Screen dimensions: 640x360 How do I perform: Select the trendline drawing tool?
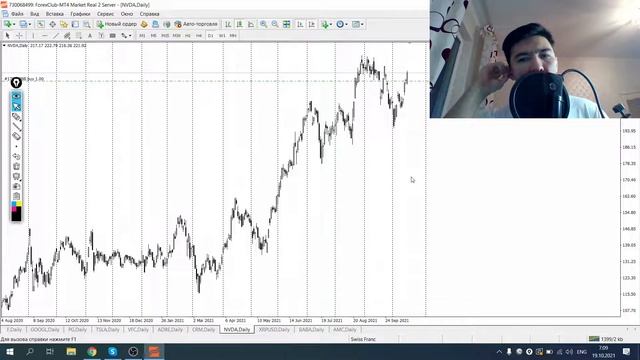(x=56, y=36)
